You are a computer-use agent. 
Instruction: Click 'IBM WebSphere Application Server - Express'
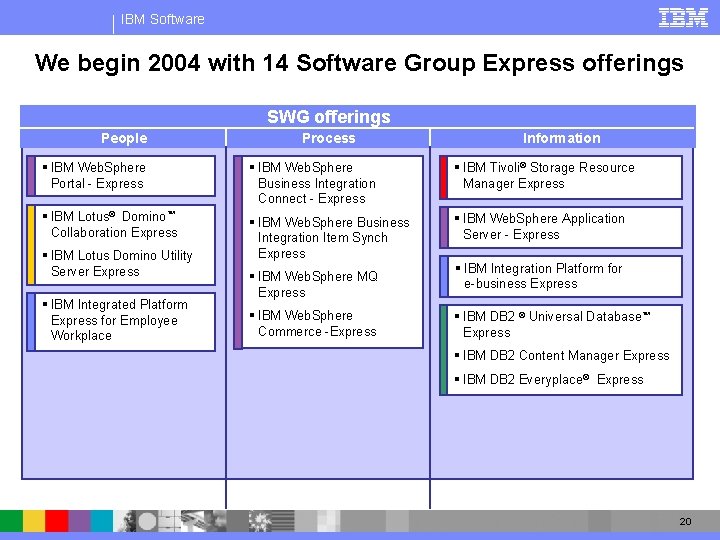[x=540, y=226]
